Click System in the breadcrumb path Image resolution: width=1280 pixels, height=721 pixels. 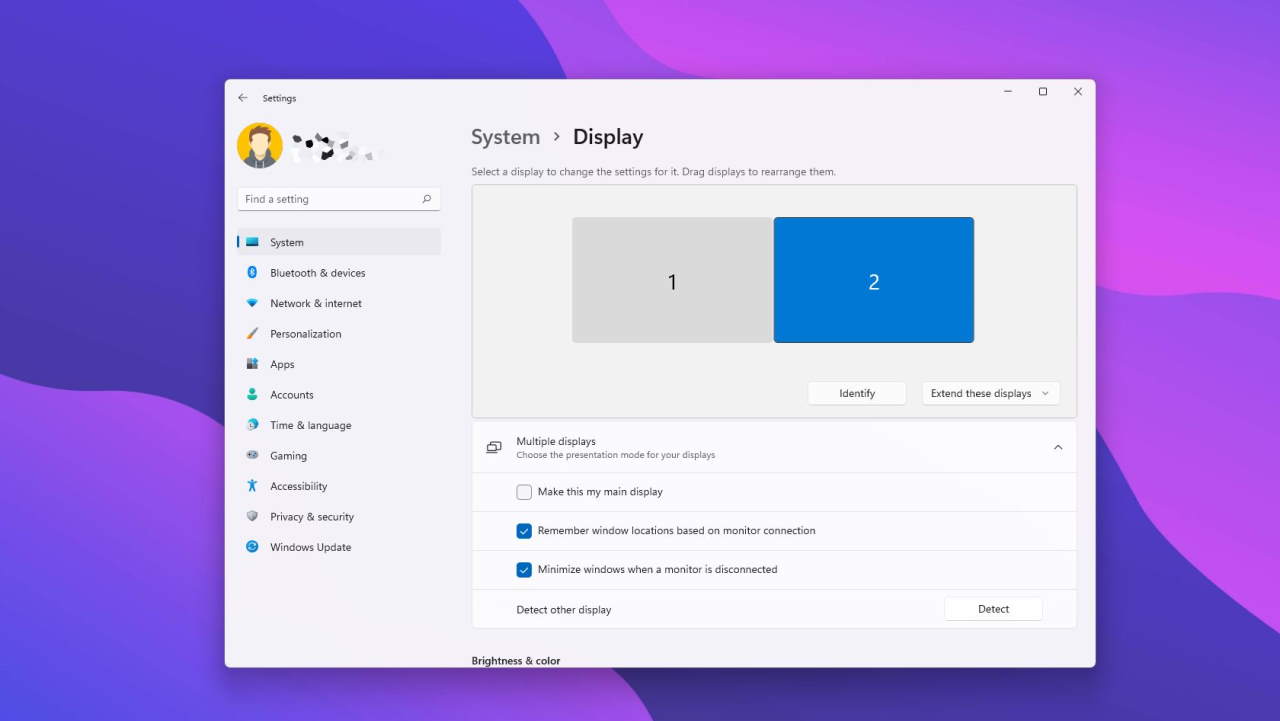point(505,137)
